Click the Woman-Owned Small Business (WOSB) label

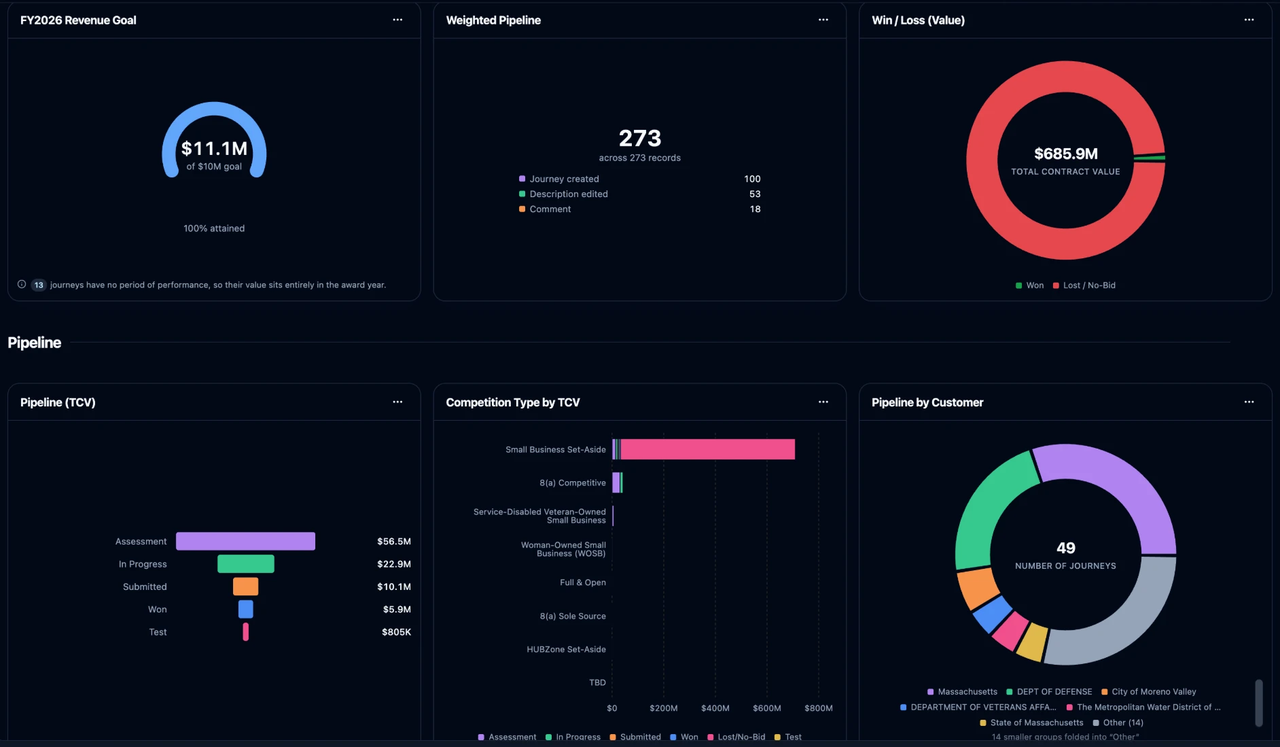coord(564,549)
